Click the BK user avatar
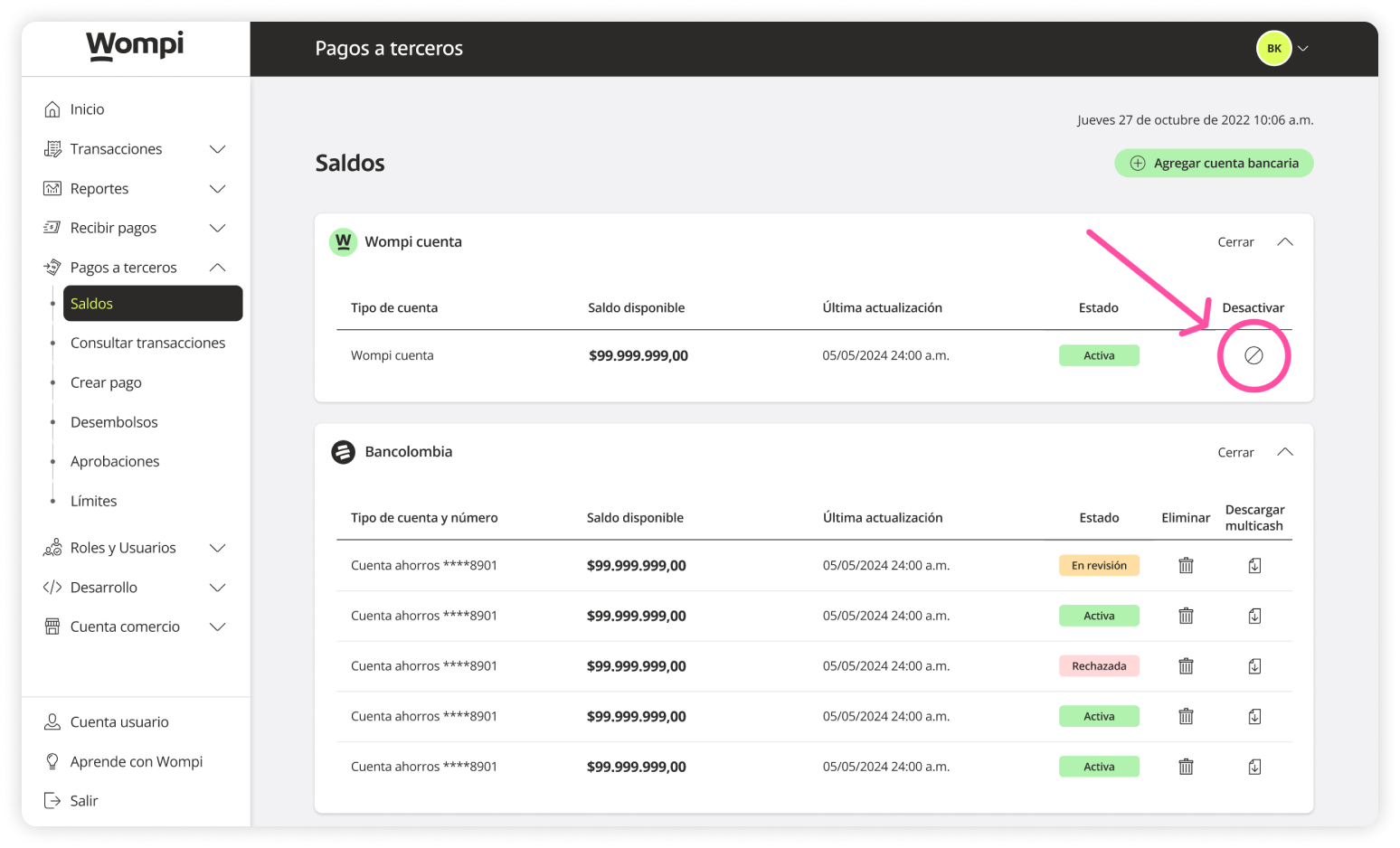1400x848 pixels. pyautogui.click(x=1273, y=49)
